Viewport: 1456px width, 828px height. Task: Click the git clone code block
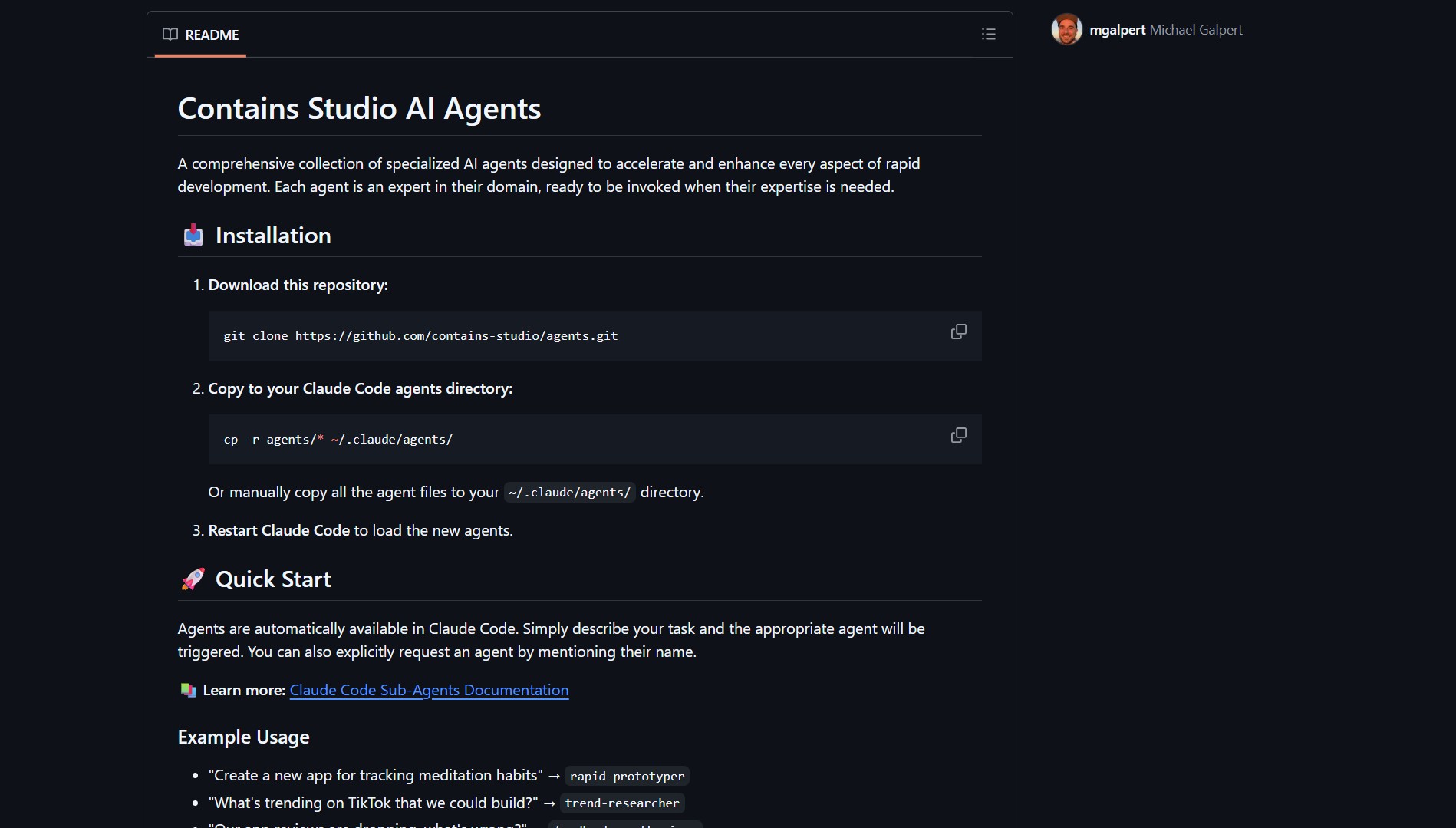click(x=595, y=335)
